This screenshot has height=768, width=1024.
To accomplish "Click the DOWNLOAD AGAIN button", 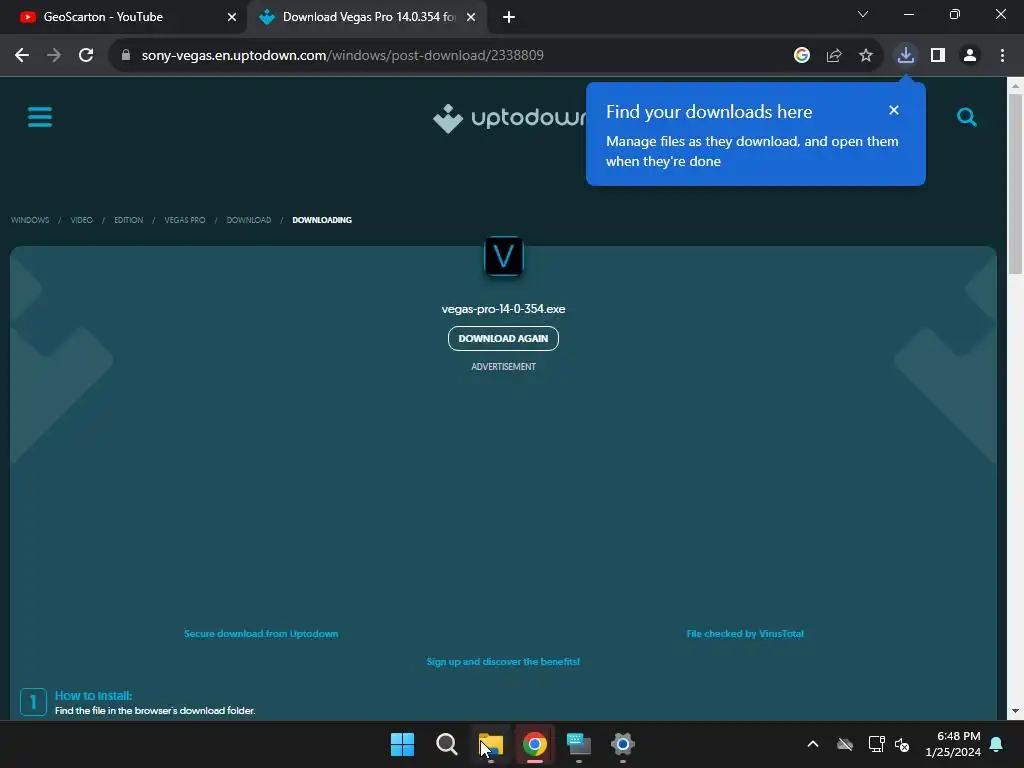I will point(503,338).
